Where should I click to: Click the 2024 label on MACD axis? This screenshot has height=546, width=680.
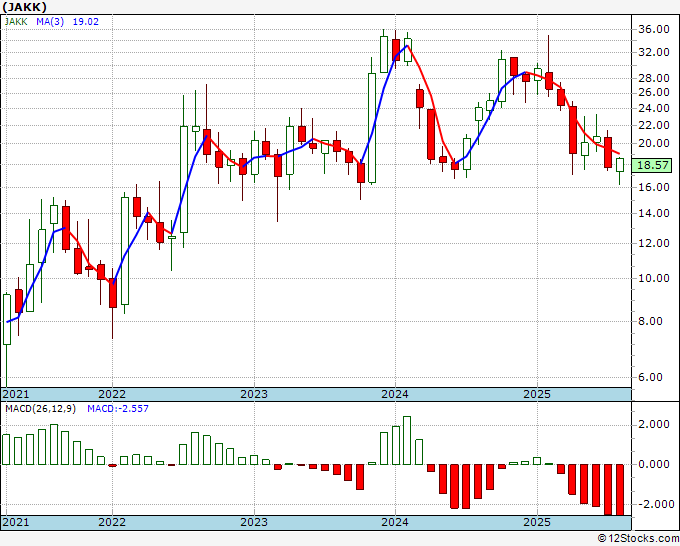tap(395, 522)
